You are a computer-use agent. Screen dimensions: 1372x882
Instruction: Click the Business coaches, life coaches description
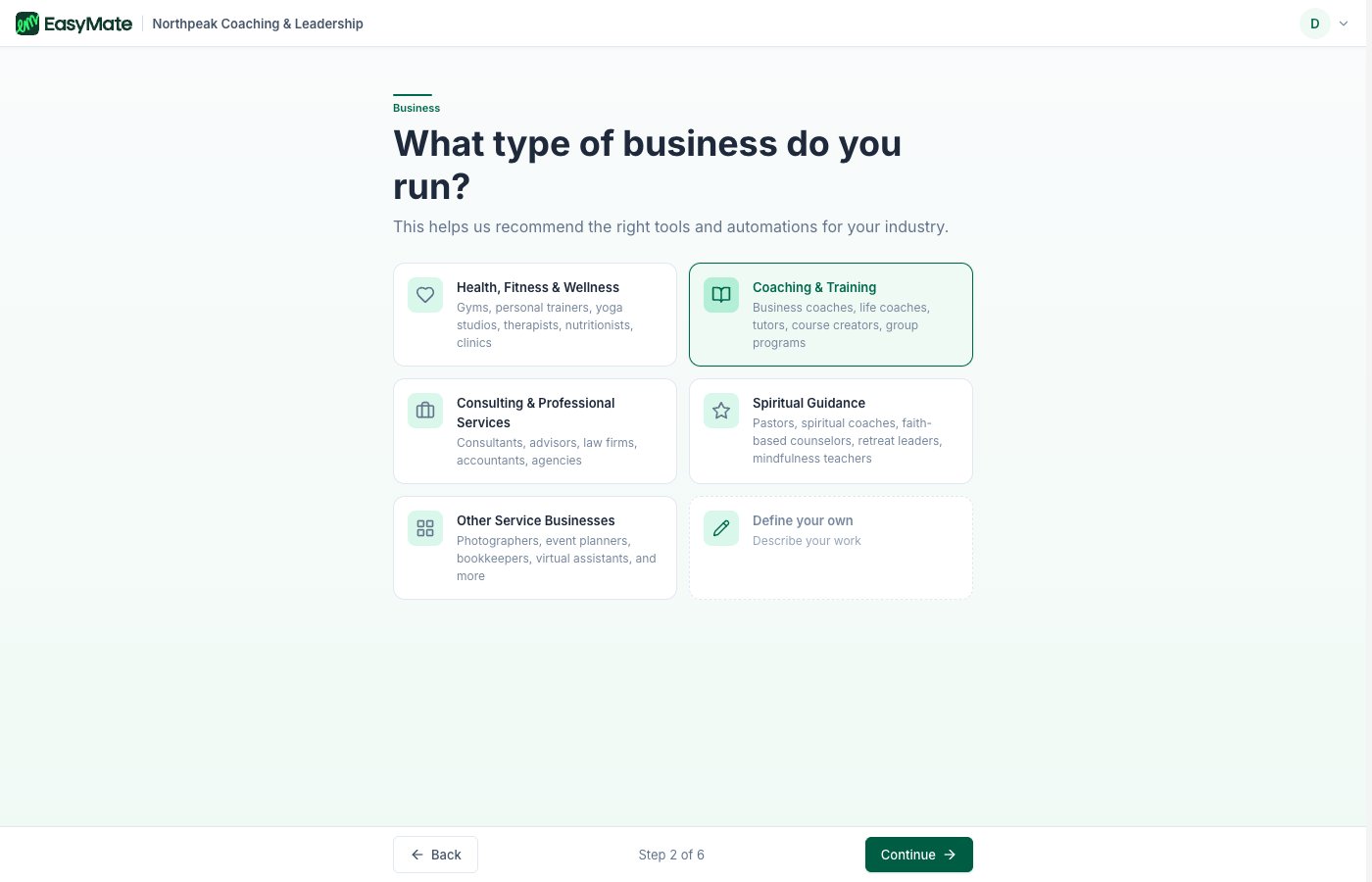point(841,325)
